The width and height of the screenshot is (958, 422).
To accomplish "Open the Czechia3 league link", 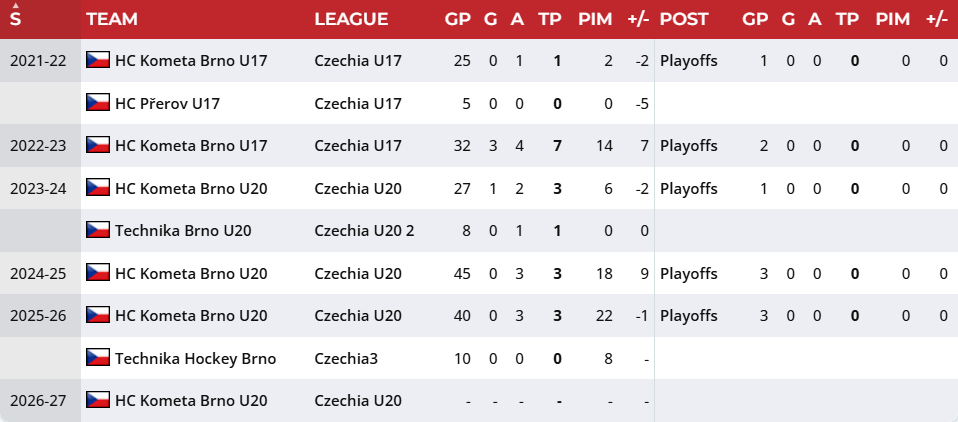I will click(x=346, y=358).
